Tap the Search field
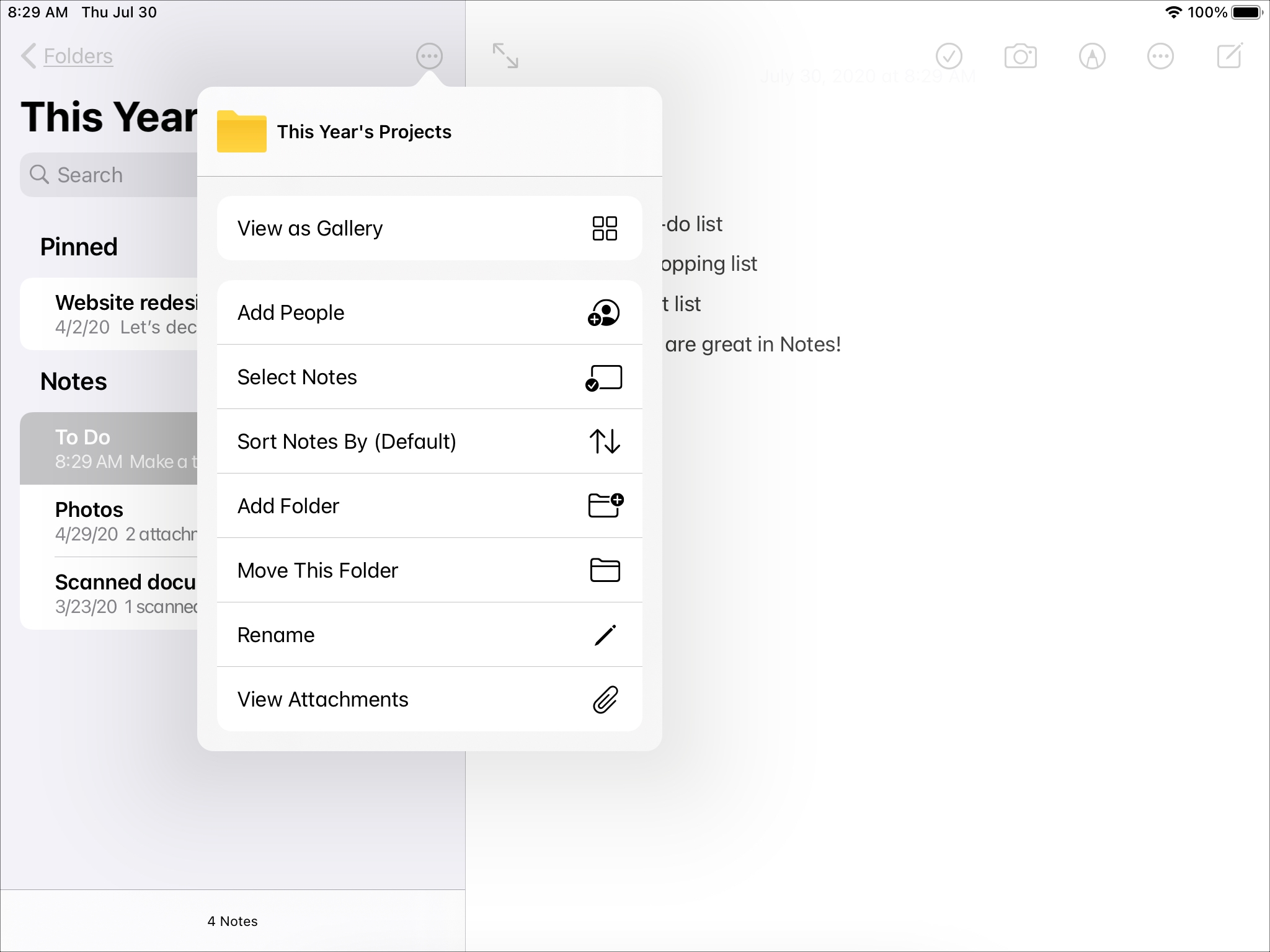Image resolution: width=1270 pixels, height=952 pixels. [x=109, y=175]
